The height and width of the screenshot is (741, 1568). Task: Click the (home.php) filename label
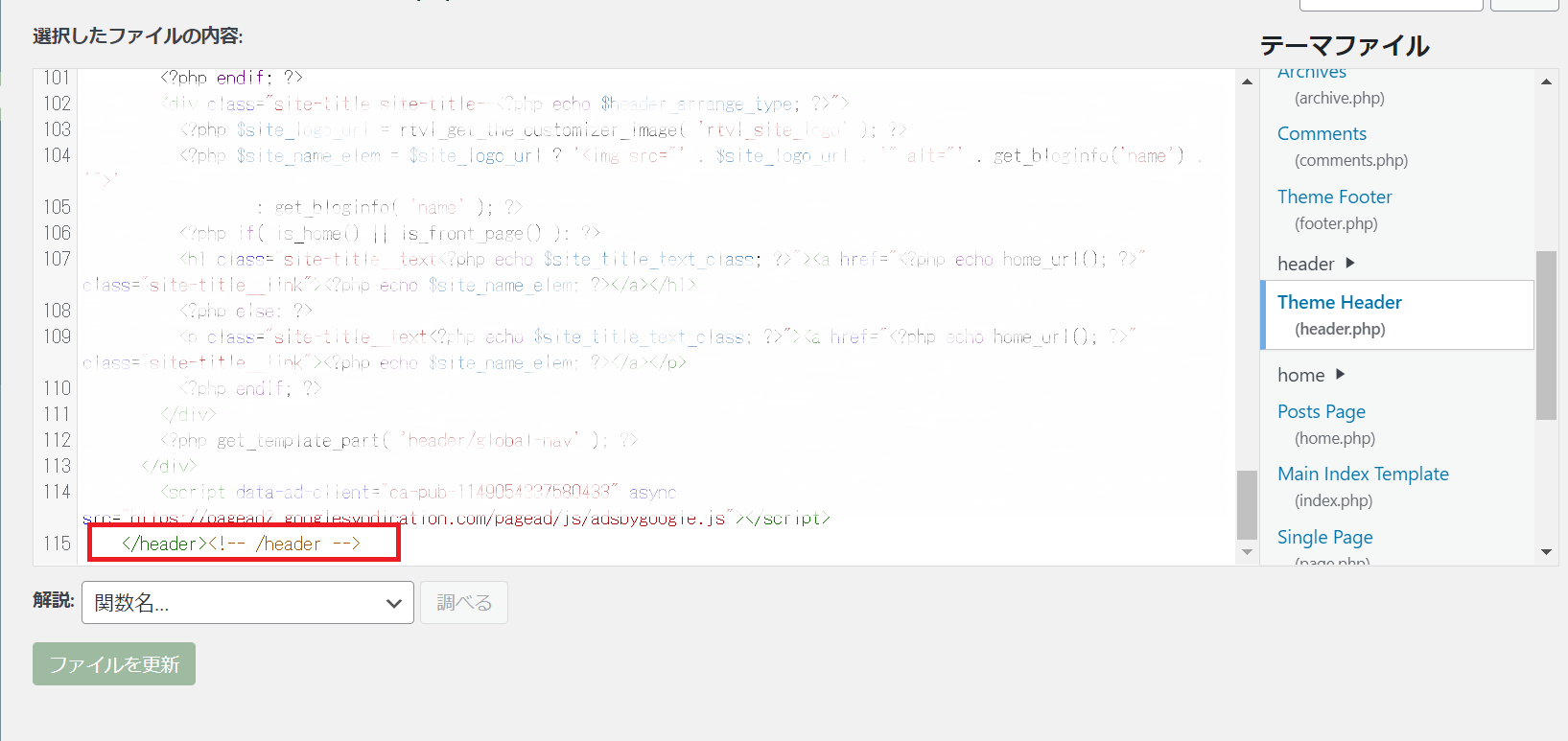coord(1335,438)
